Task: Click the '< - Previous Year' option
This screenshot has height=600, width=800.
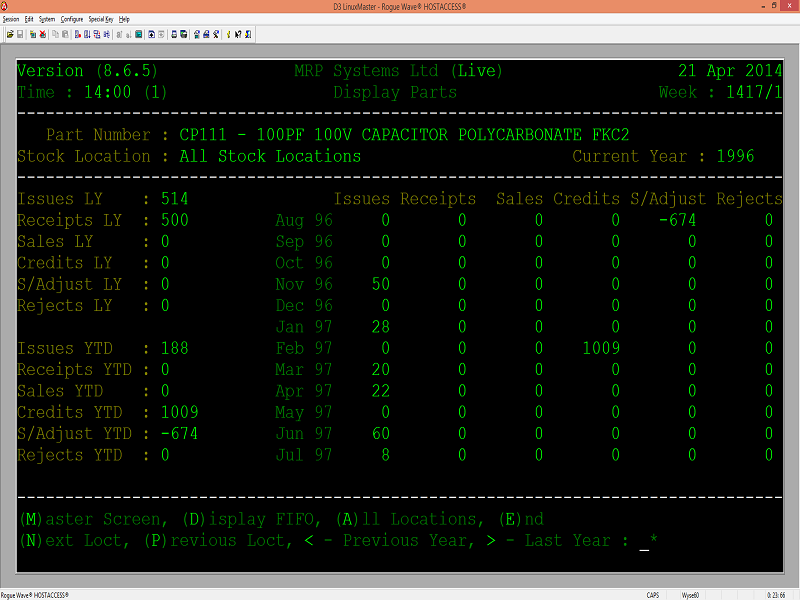Action: 389,541
